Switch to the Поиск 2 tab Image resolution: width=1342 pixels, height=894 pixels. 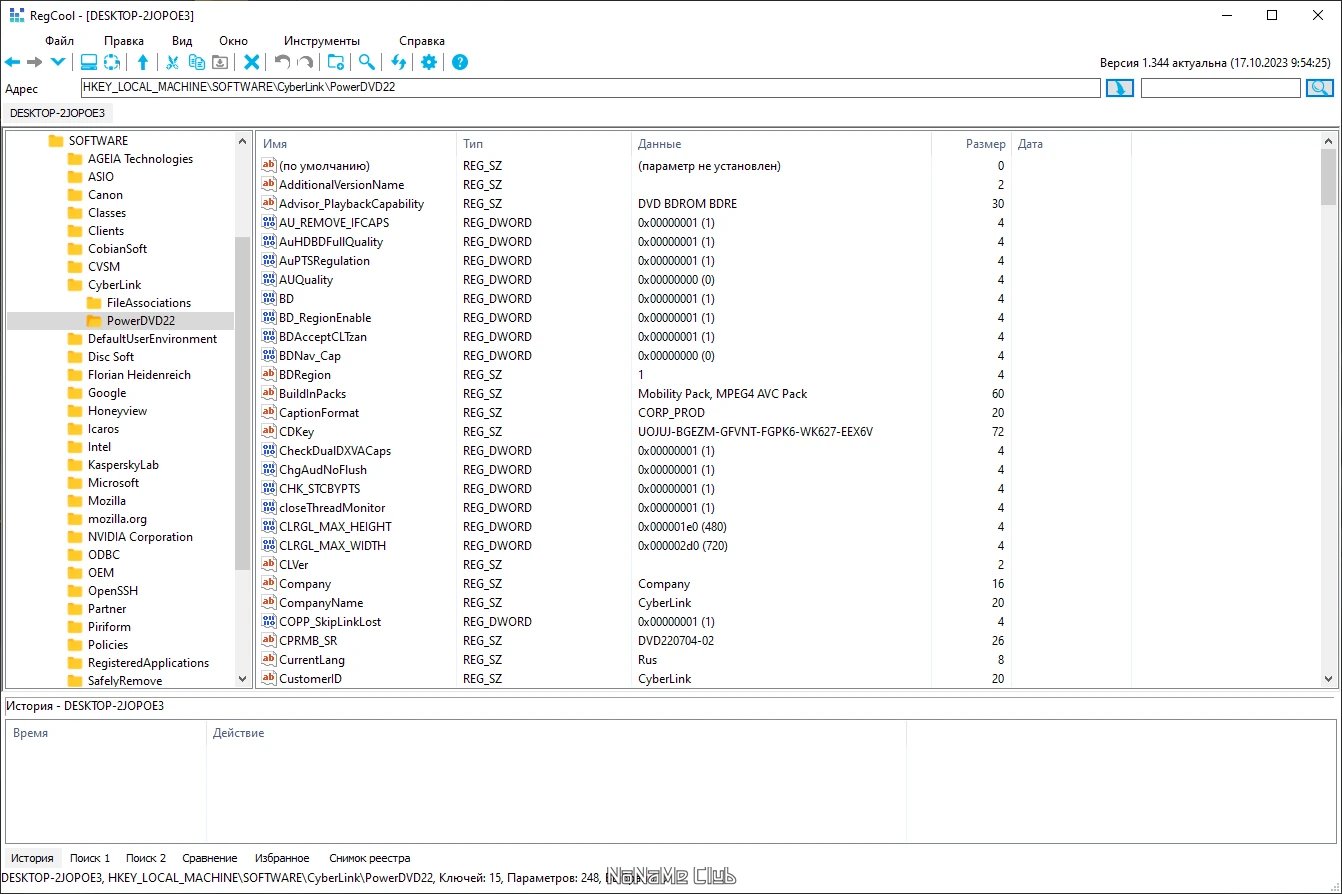coord(146,858)
